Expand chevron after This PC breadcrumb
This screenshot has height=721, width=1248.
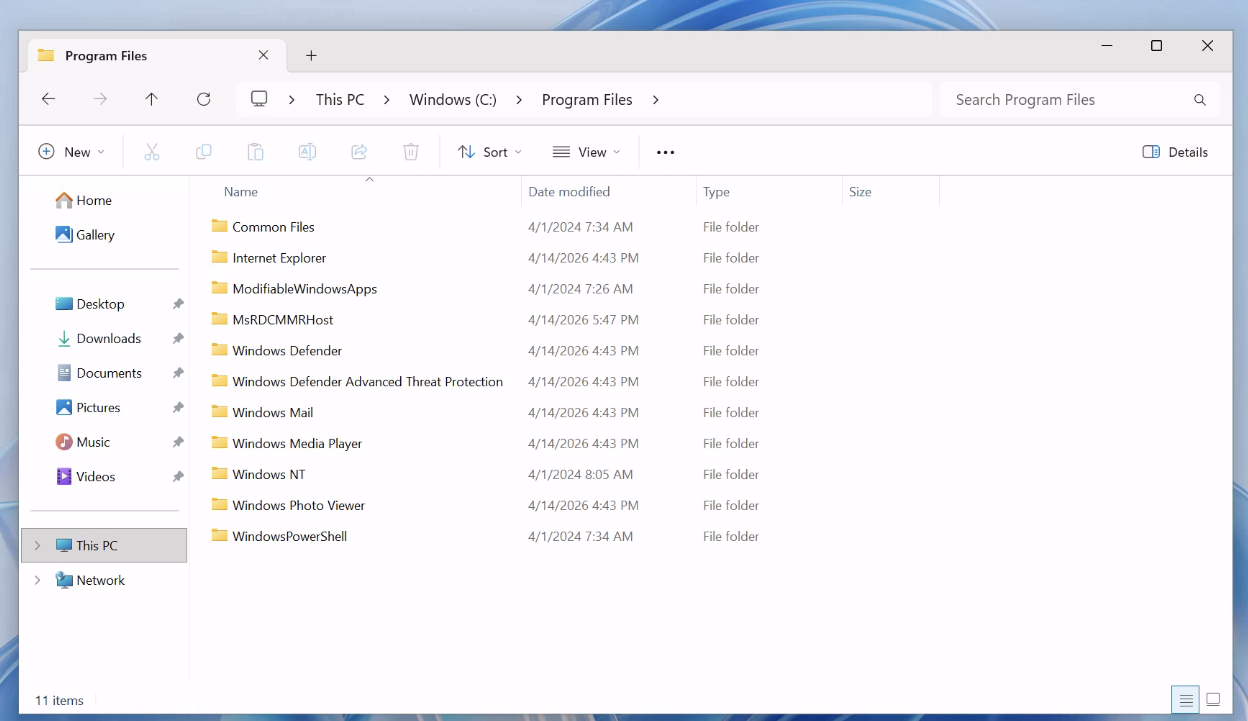point(387,100)
